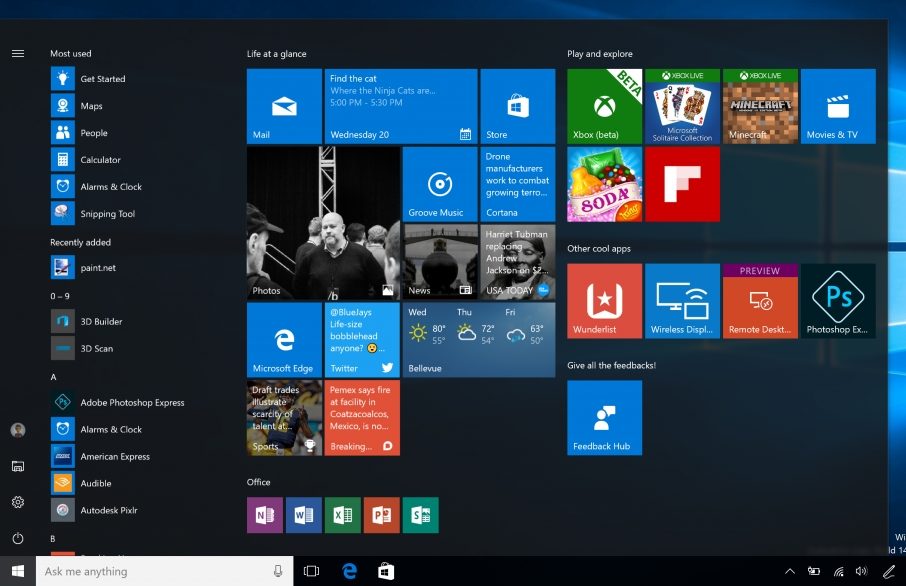The height and width of the screenshot is (586, 906).
Task: Open the Xbox (beta) tile
Action: 605,106
